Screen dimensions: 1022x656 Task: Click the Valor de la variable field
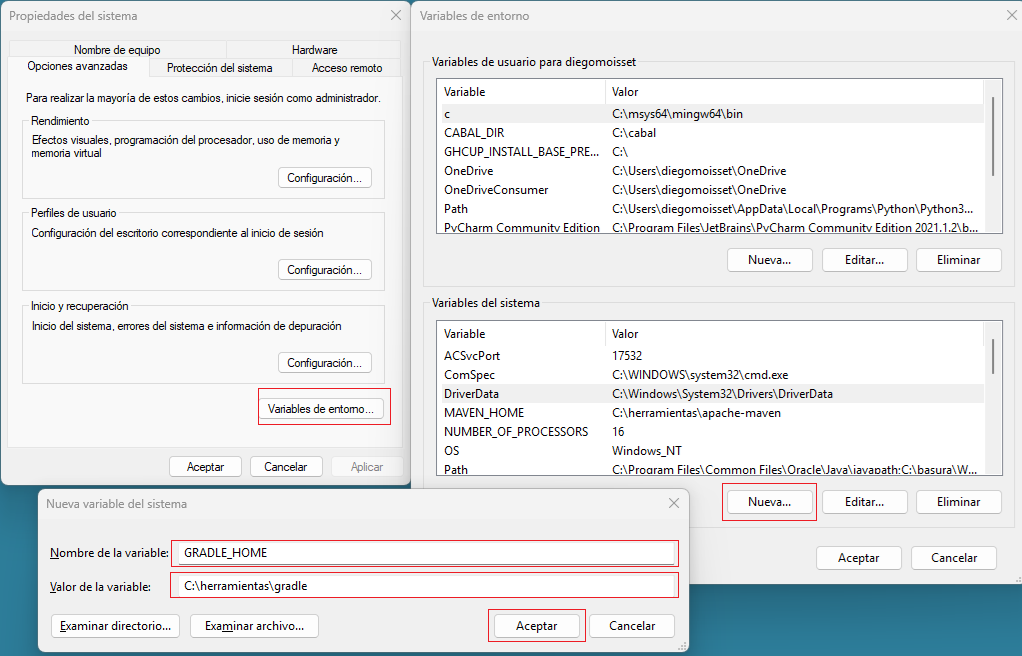425,586
